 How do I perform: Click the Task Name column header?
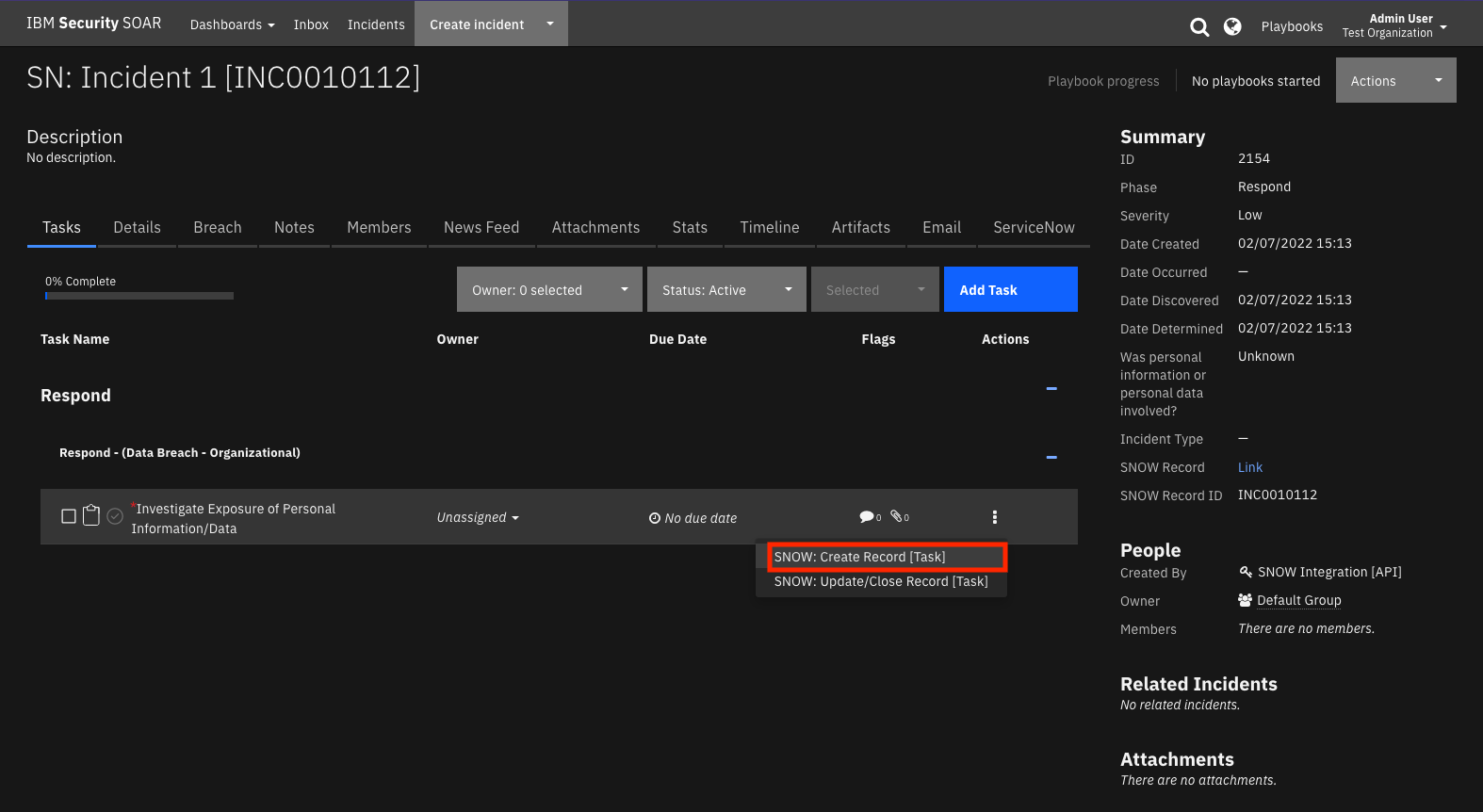tap(74, 339)
